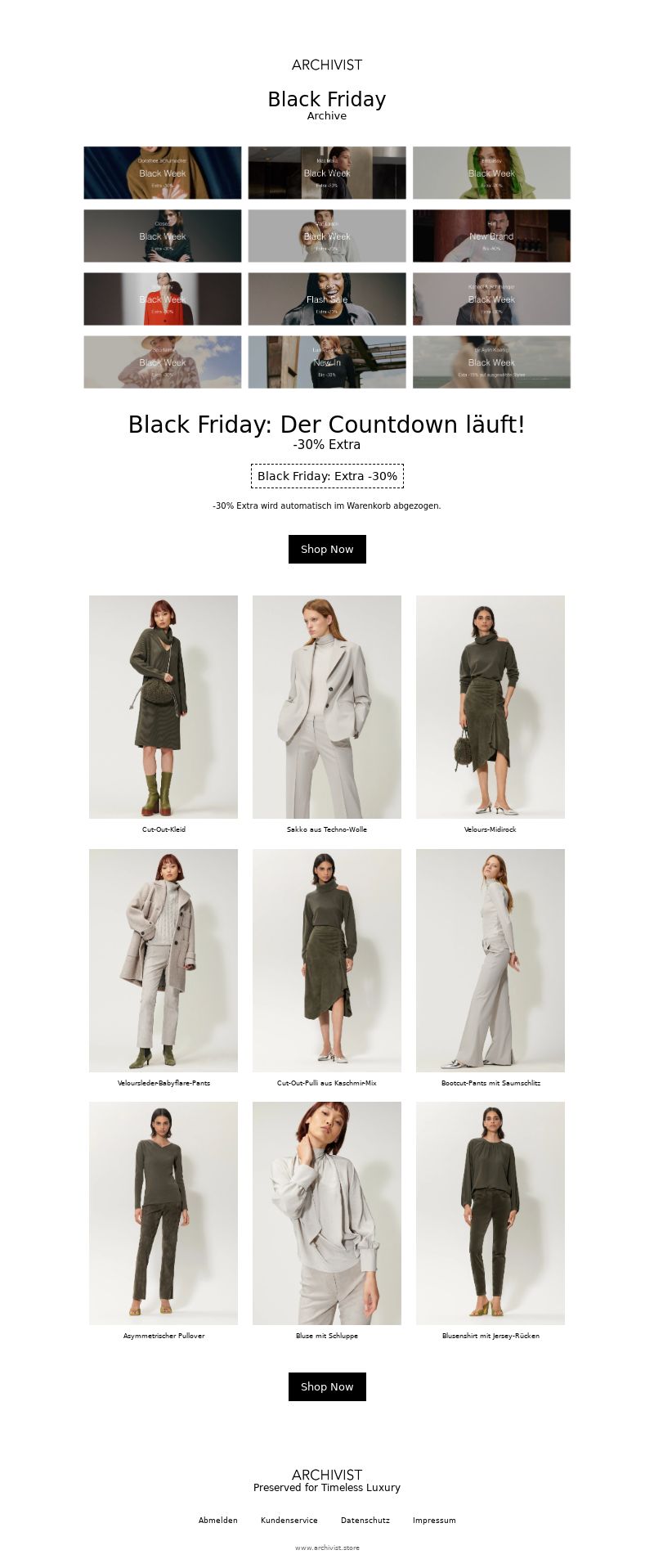Click the Bootcut-Pants mit Saumschlitz label
Viewport: 654px width, 1568px height.
490,1083
